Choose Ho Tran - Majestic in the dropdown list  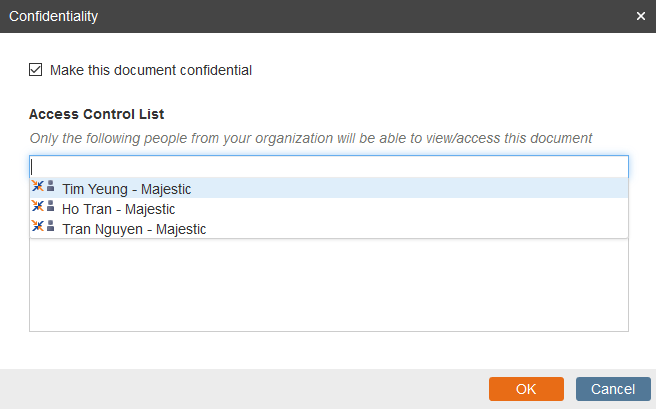(x=329, y=208)
